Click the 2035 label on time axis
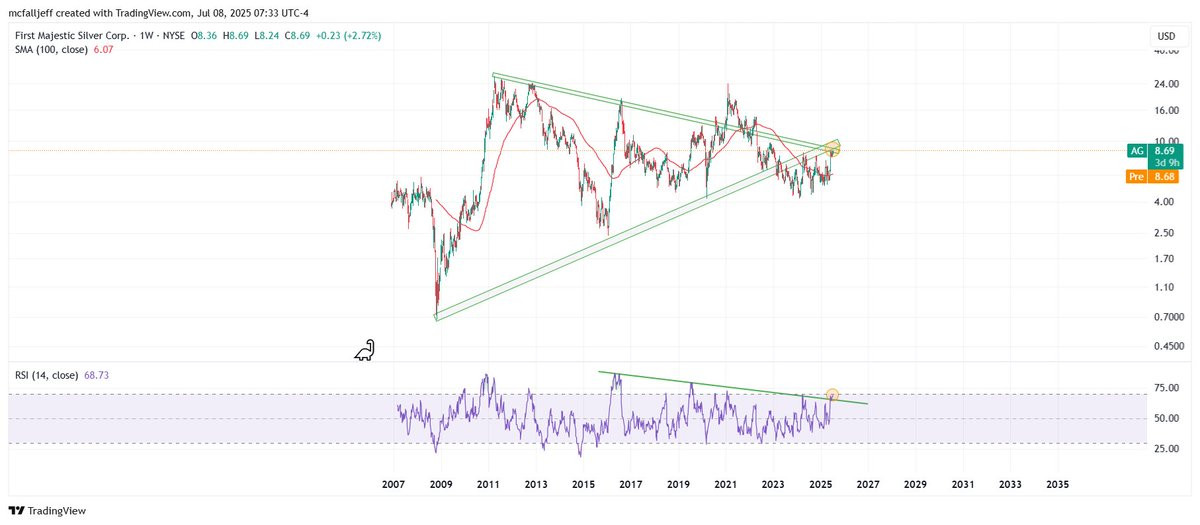Screen dimensions: 1200x525 coord(1057,484)
